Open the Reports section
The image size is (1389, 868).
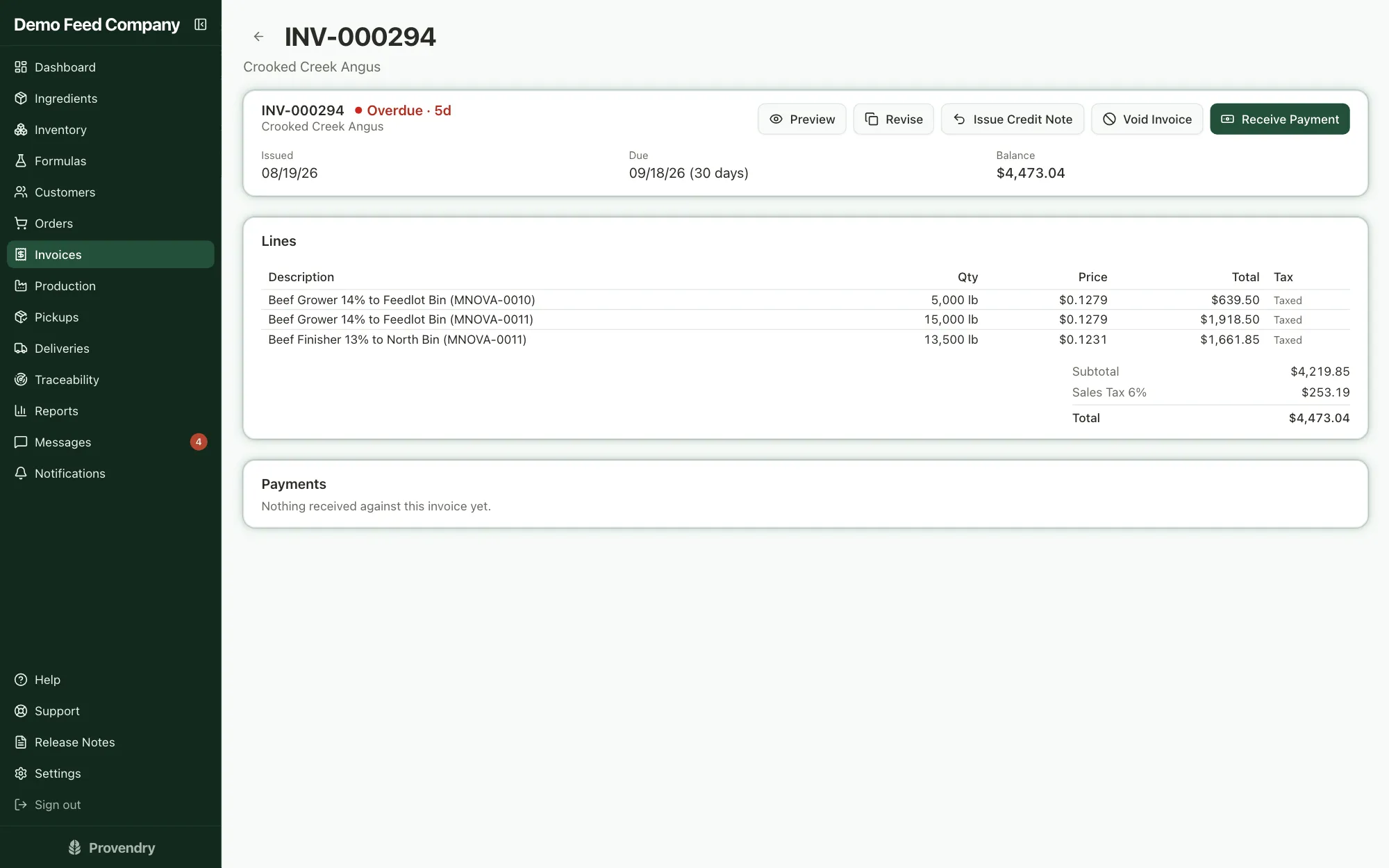pyautogui.click(x=110, y=411)
